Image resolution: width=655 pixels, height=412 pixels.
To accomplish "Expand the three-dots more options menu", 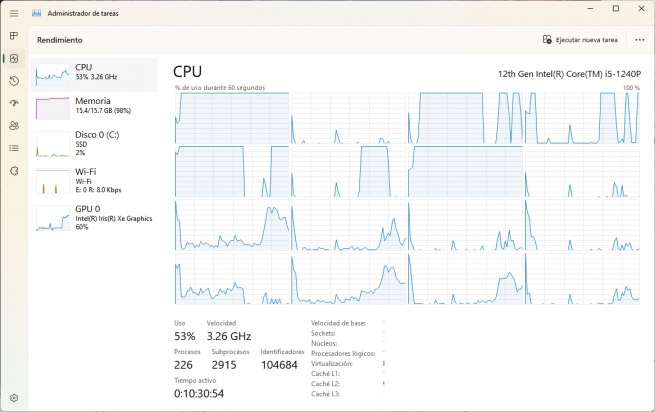I will (639, 40).
